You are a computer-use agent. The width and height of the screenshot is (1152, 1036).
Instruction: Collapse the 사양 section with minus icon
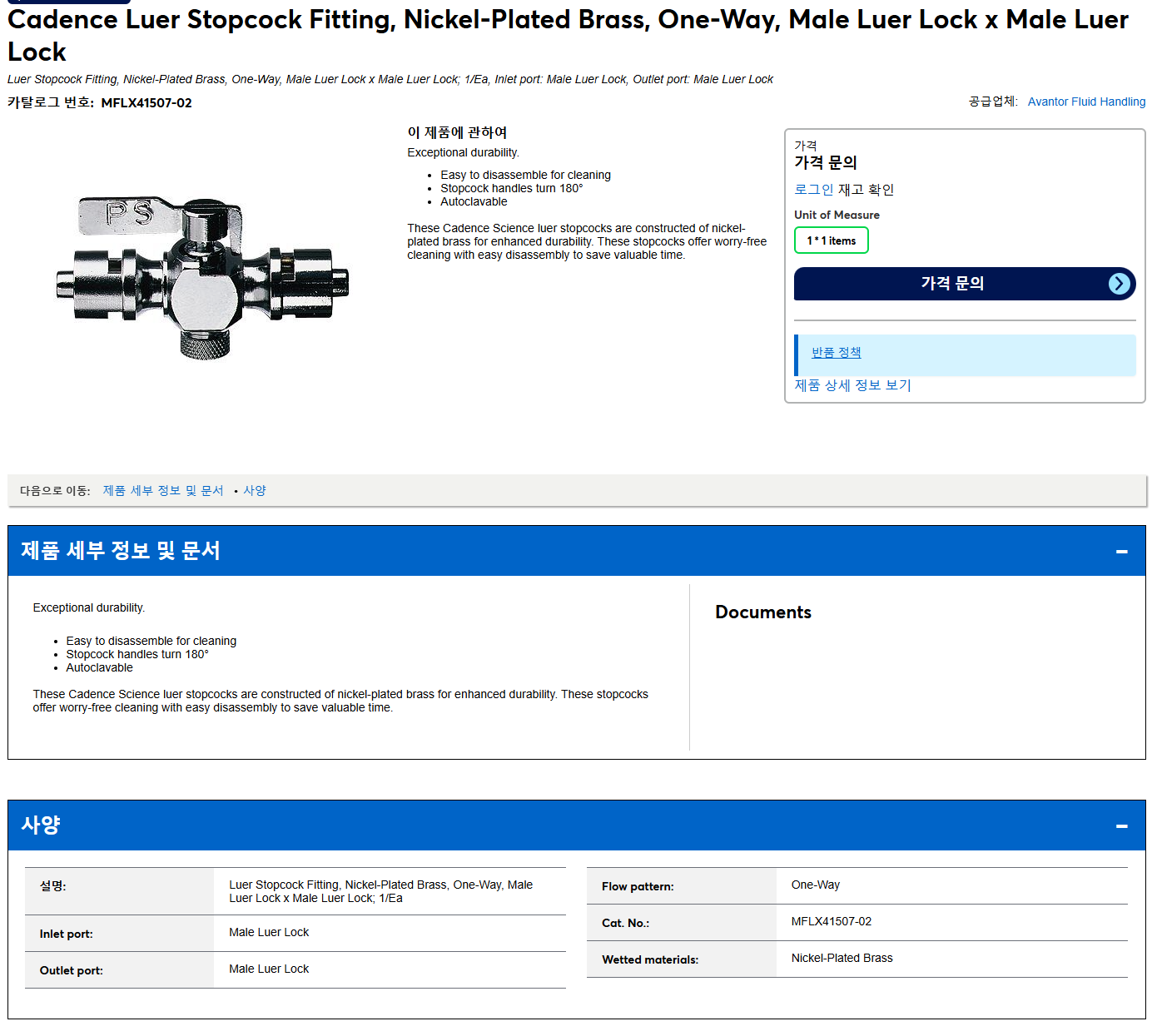click(1121, 826)
